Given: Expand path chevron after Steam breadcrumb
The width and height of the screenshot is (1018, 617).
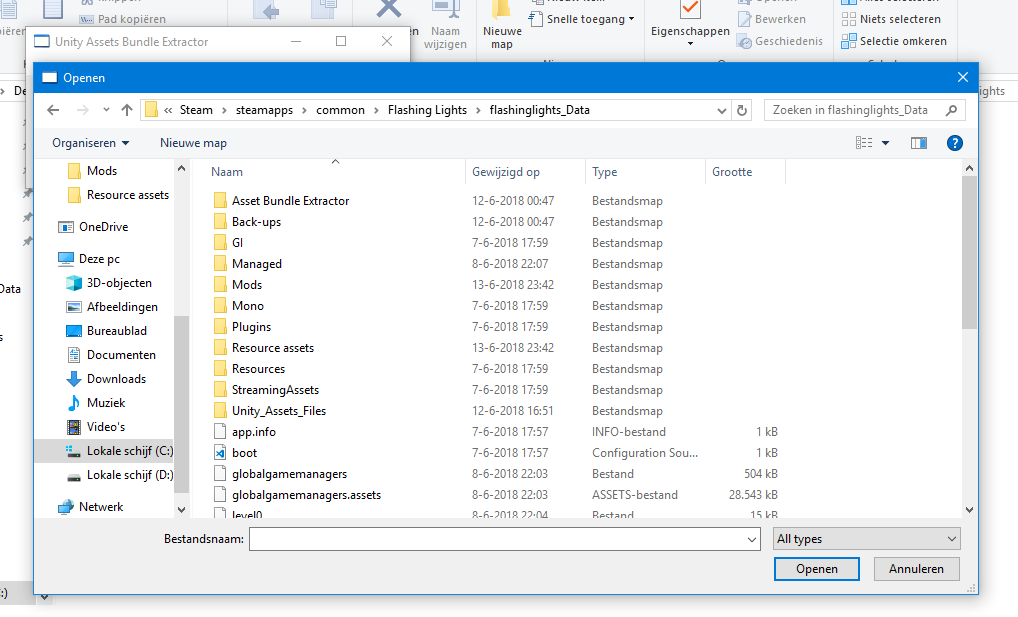Looking at the screenshot, I should (224, 110).
